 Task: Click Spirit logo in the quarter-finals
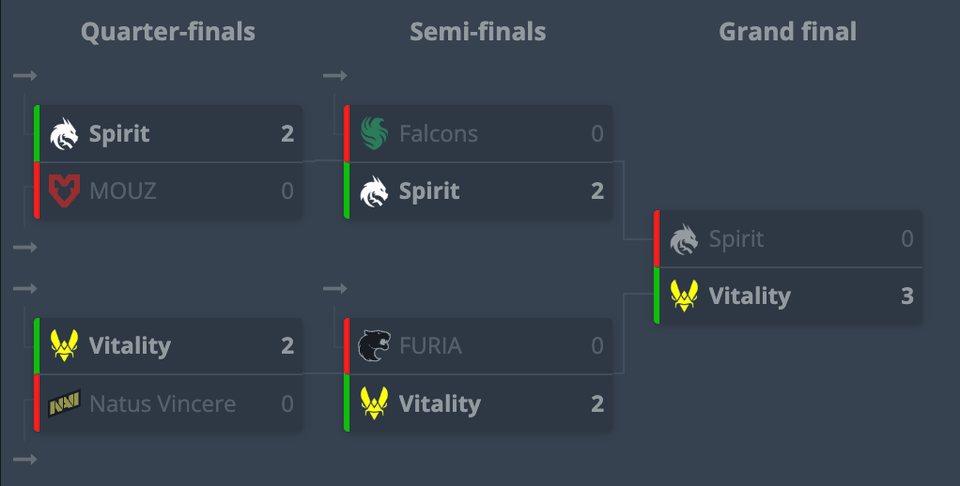[64, 134]
